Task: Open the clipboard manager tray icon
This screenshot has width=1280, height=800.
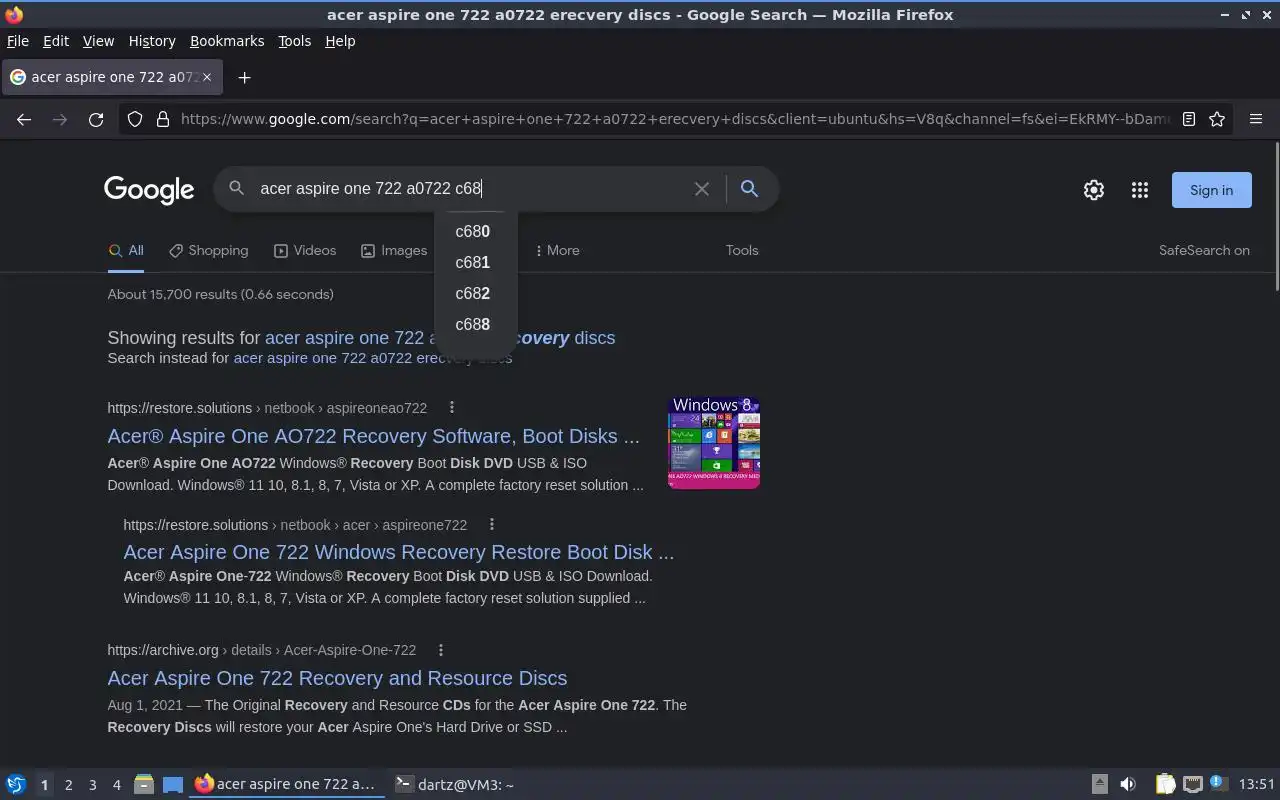Action: pyautogui.click(x=1166, y=784)
